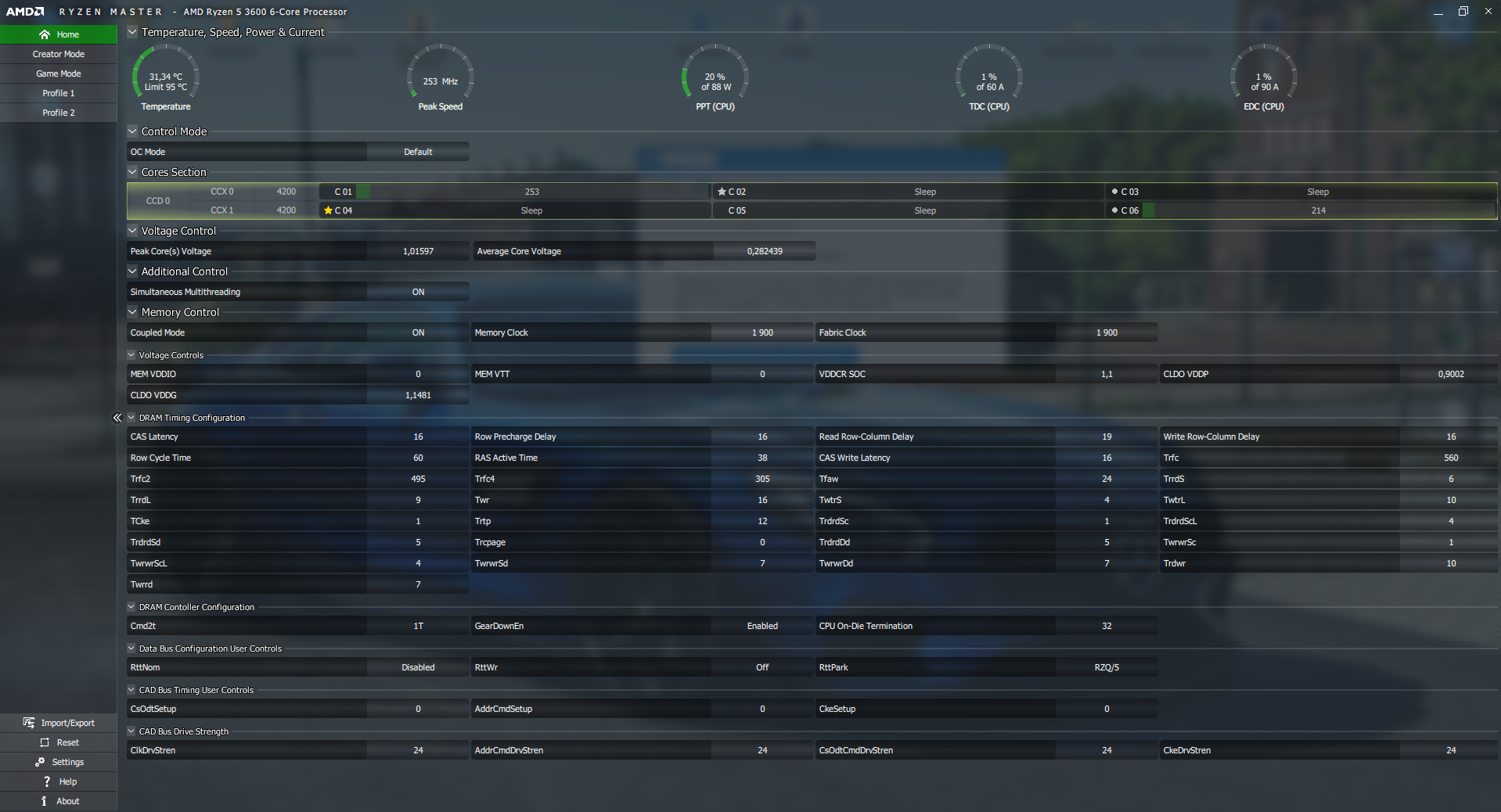Toggle the Coupled Mode ON value
The image size is (1501, 812).
point(418,332)
